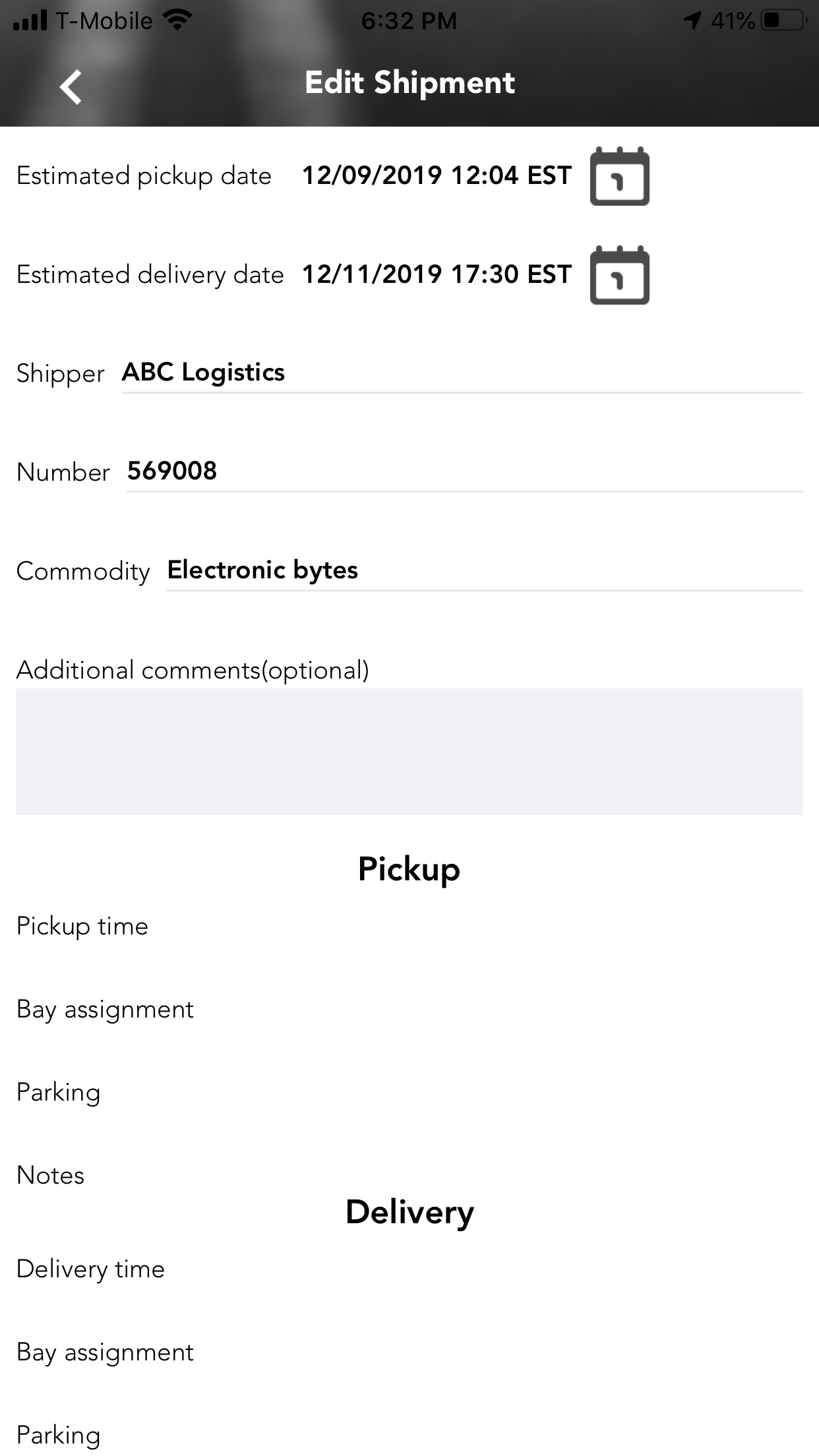This screenshot has width=819, height=1456.
Task: Tap Bay assignment under Pickup
Action: (106, 1010)
